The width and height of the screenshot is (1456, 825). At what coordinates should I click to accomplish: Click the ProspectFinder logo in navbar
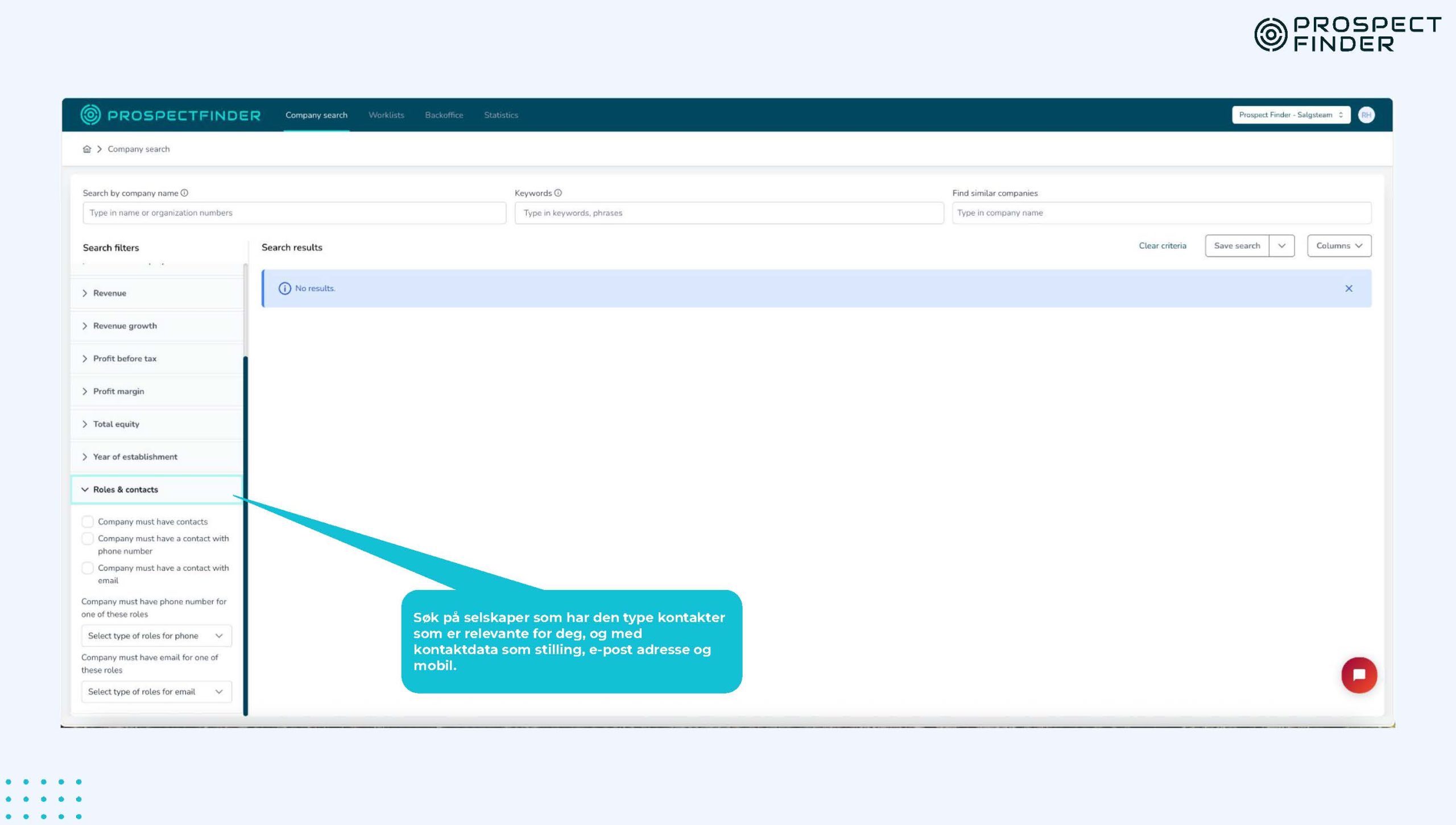tap(171, 115)
